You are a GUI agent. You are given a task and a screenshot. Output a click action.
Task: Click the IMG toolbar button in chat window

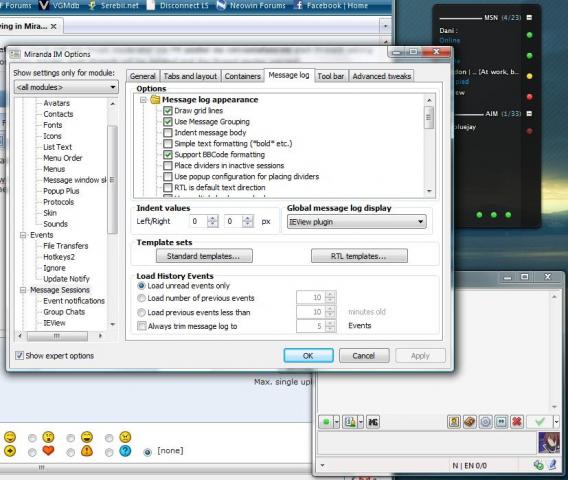[373, 422]
